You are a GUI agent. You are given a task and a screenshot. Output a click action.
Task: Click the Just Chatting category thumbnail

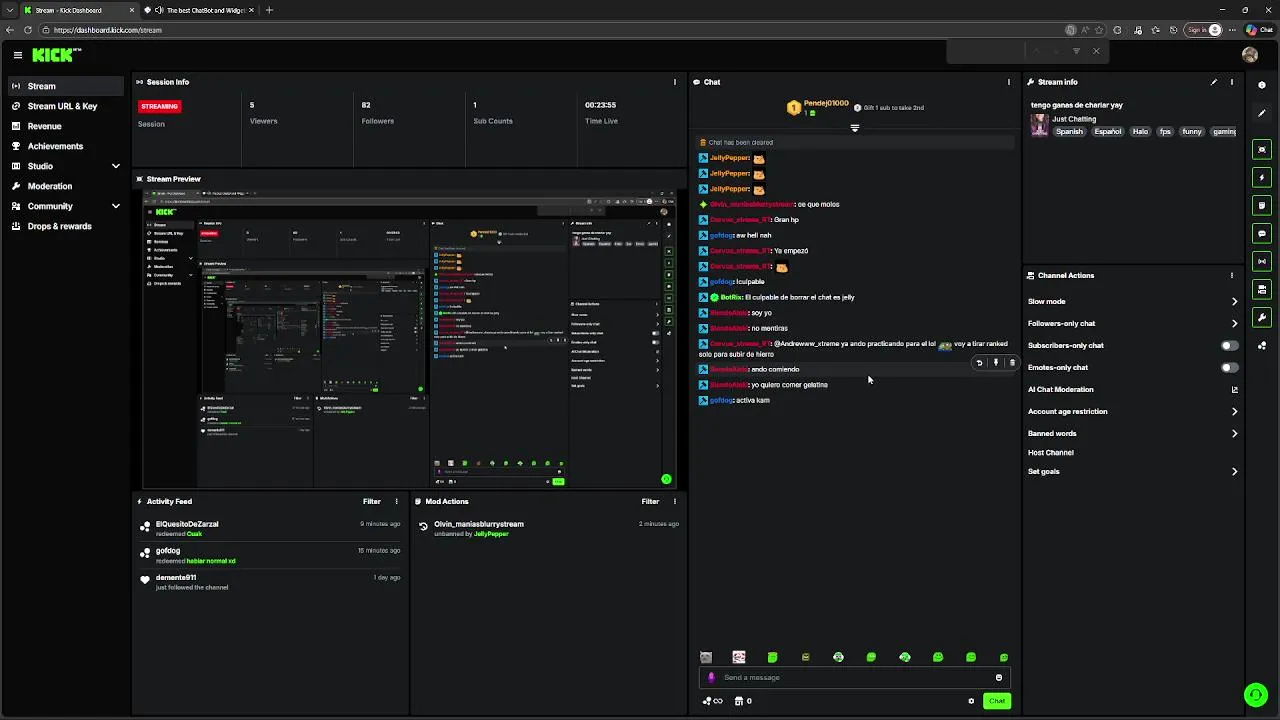pyautogui.click(x=1040, y=125)
